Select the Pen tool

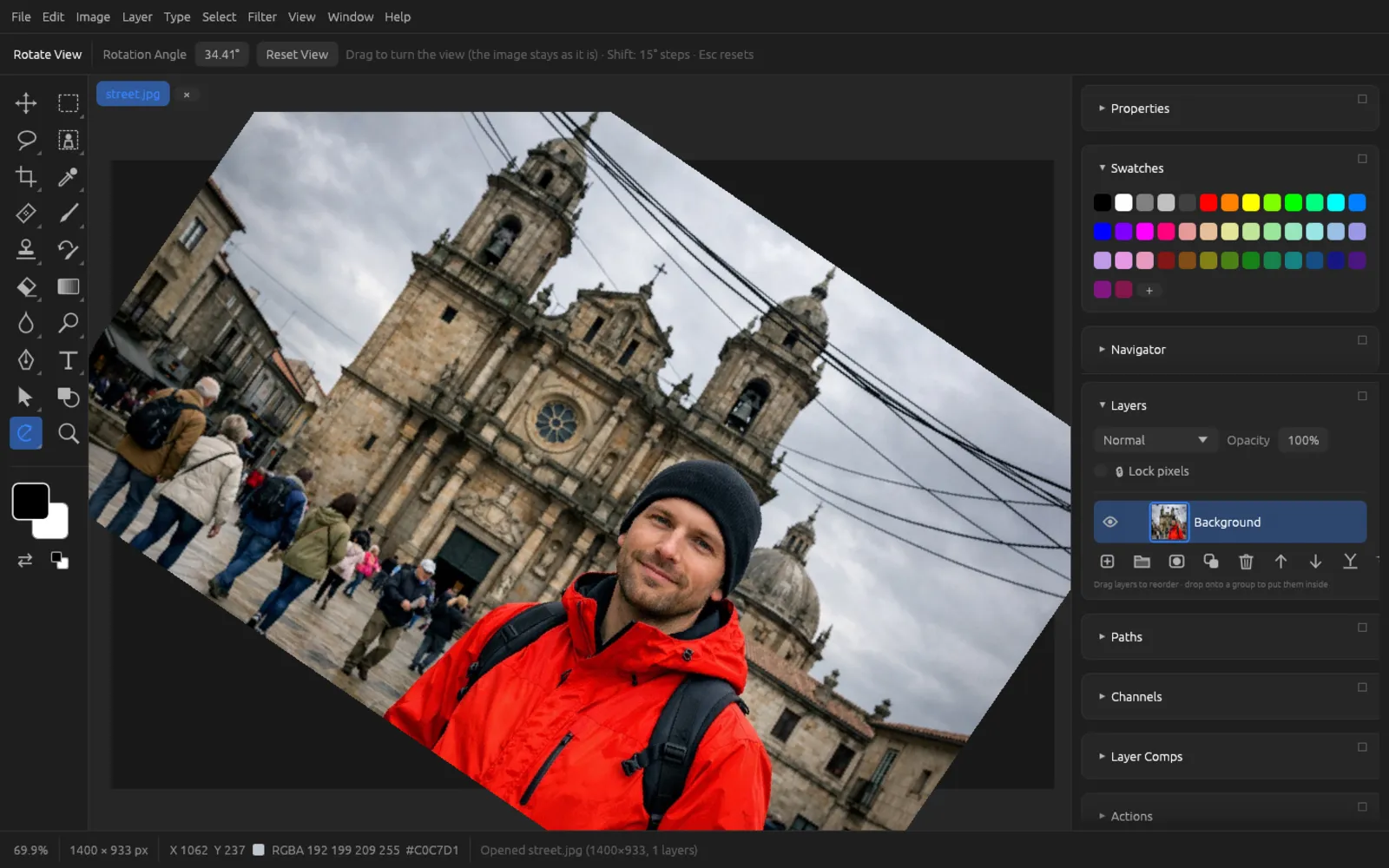tap(26, 360)
